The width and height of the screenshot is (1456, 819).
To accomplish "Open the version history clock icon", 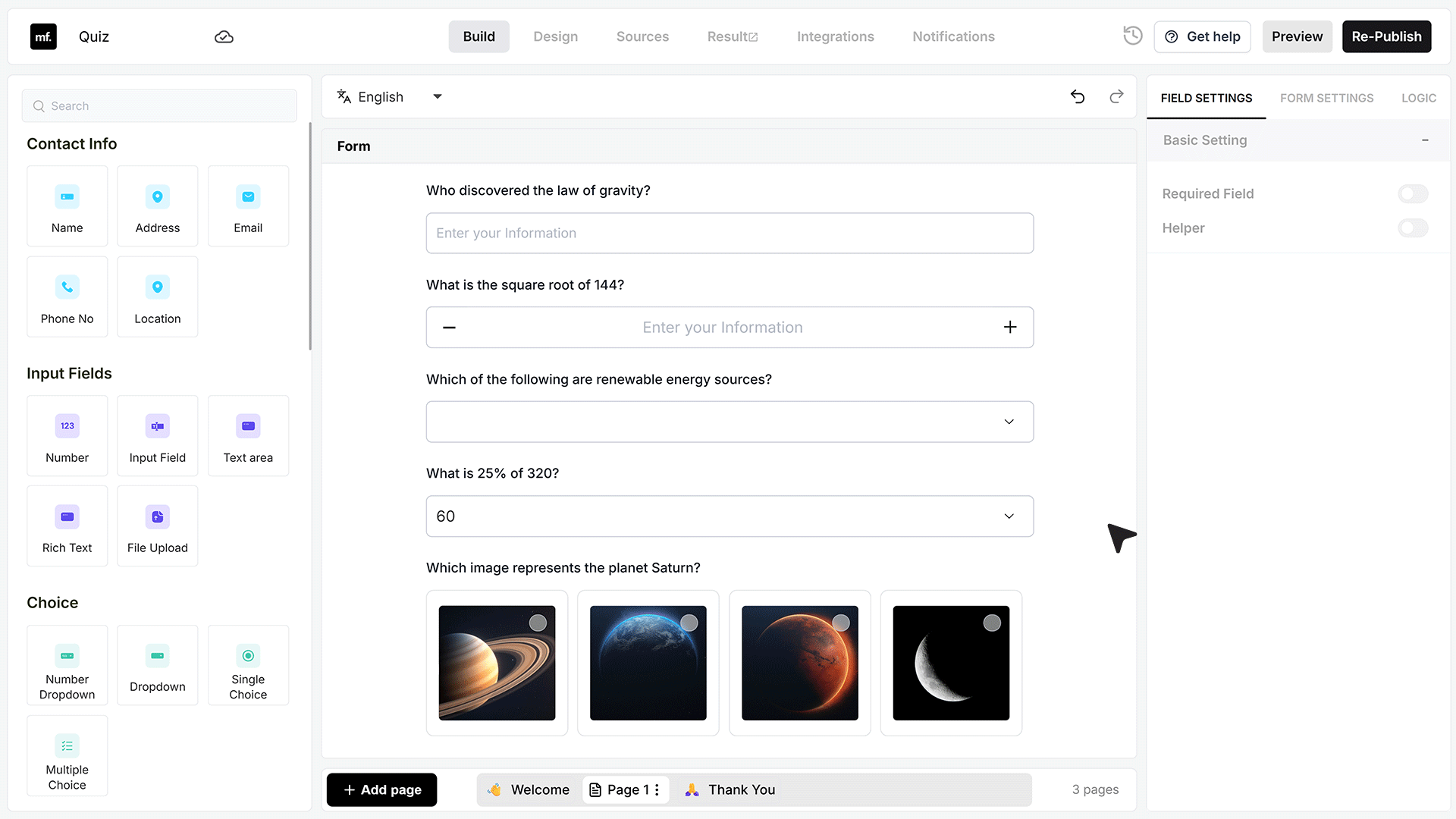I will click(x=1132, y=36).
